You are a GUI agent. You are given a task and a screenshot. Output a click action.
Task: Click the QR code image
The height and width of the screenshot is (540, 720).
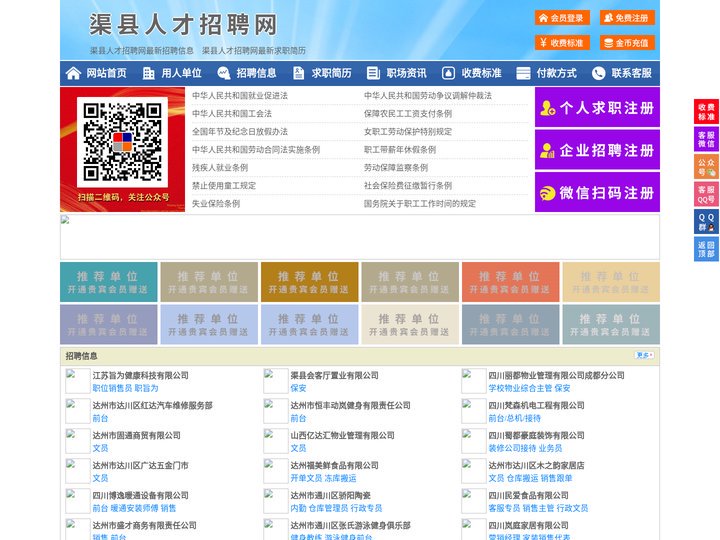tap(122, 142)
